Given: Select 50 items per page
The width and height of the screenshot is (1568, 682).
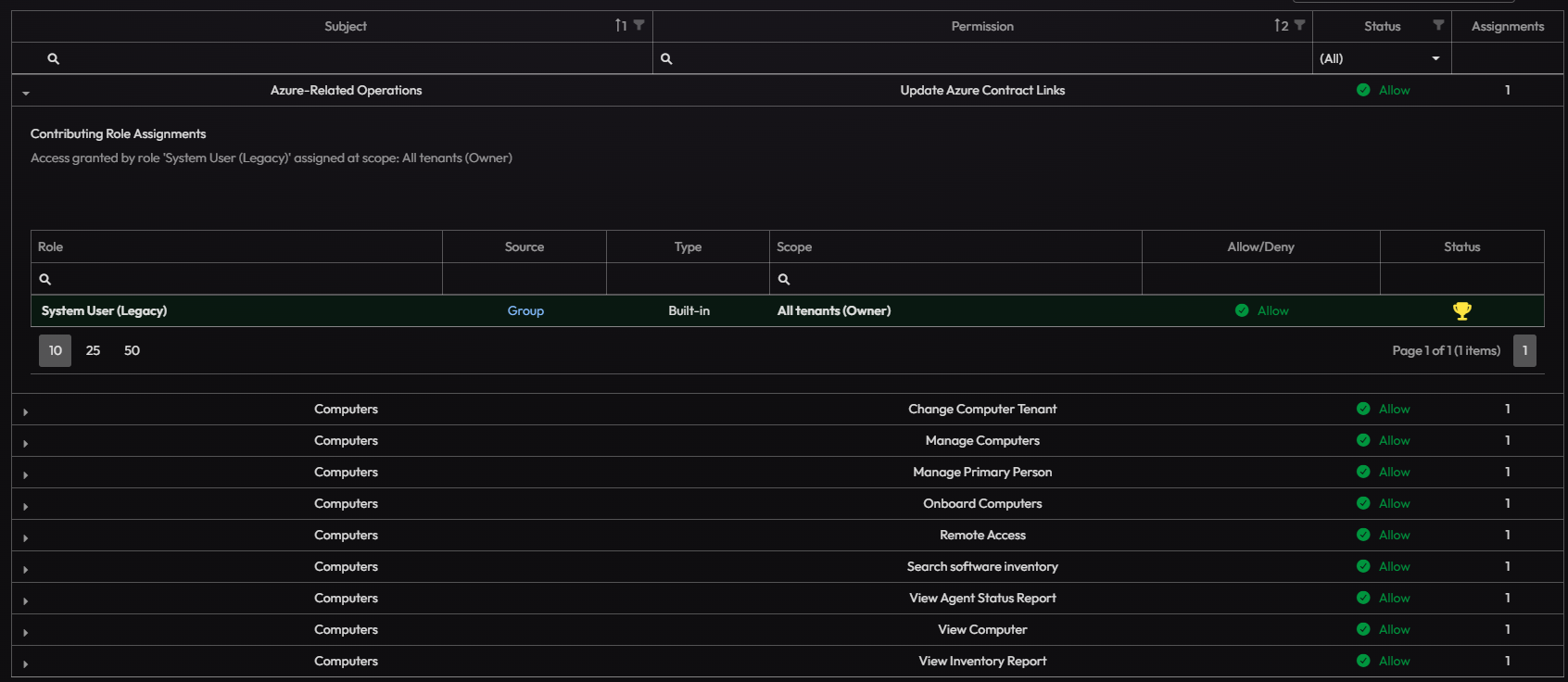Looking at the screenshot, I should [132, 350].
